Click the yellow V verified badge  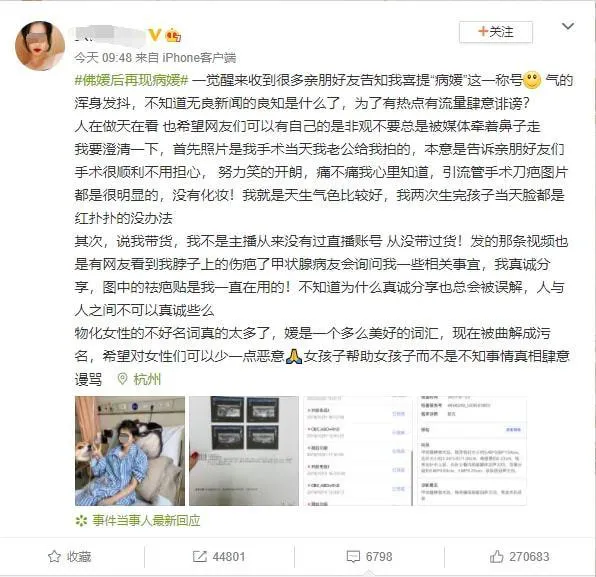coord(155,35)
